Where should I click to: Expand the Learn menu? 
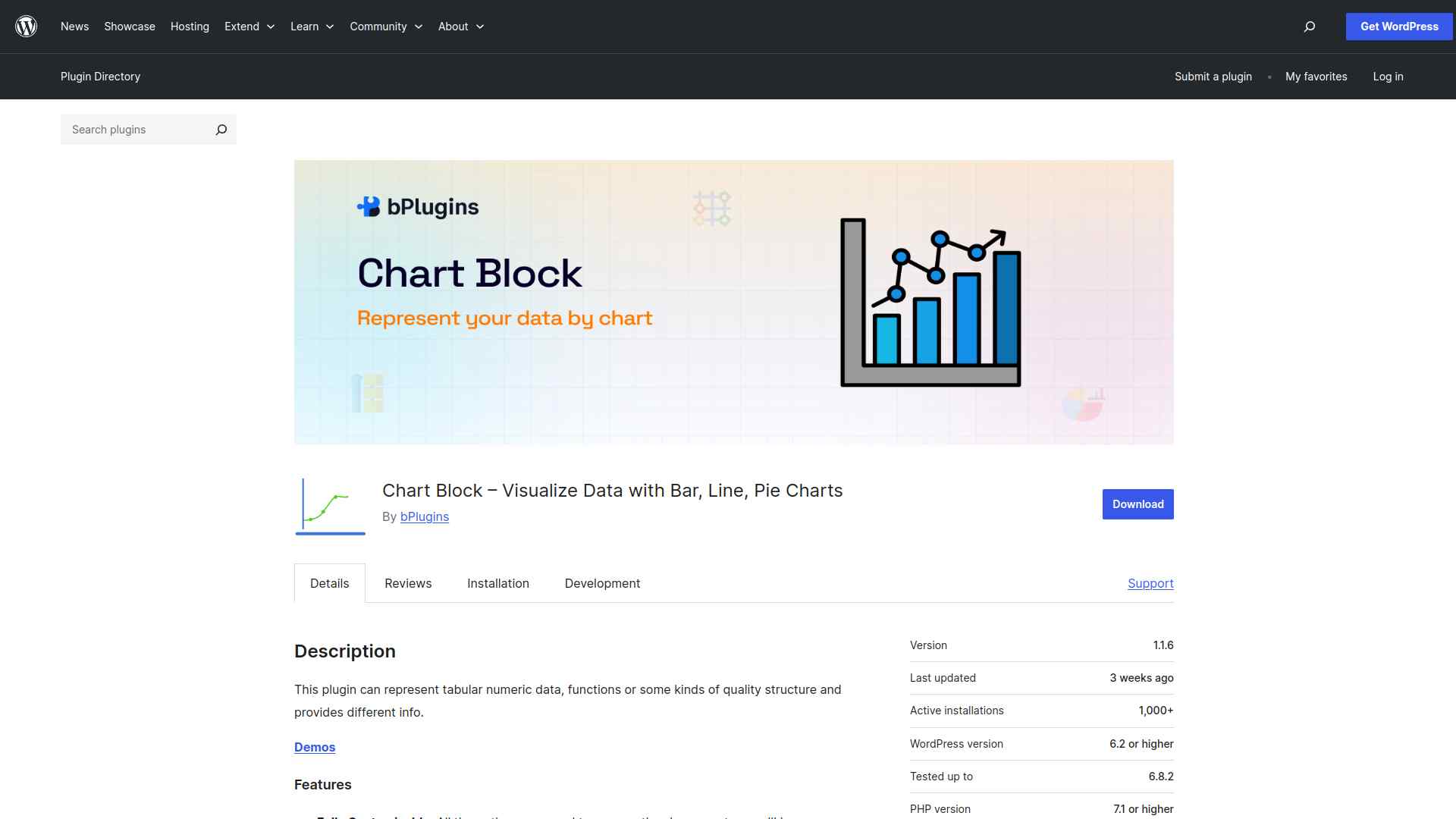[312, 27]
